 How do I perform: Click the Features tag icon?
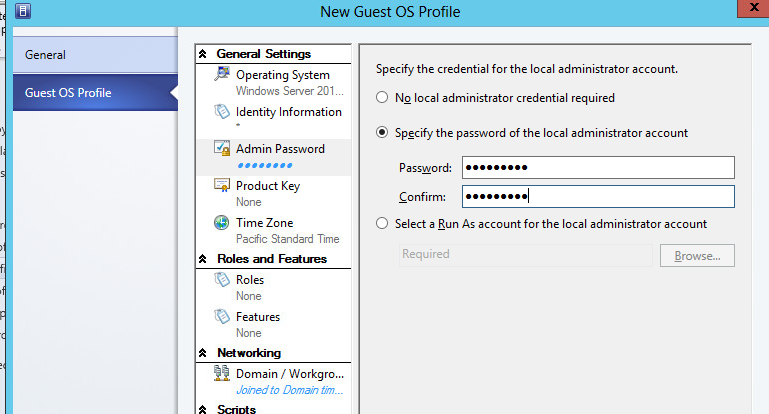pos(222,316)
